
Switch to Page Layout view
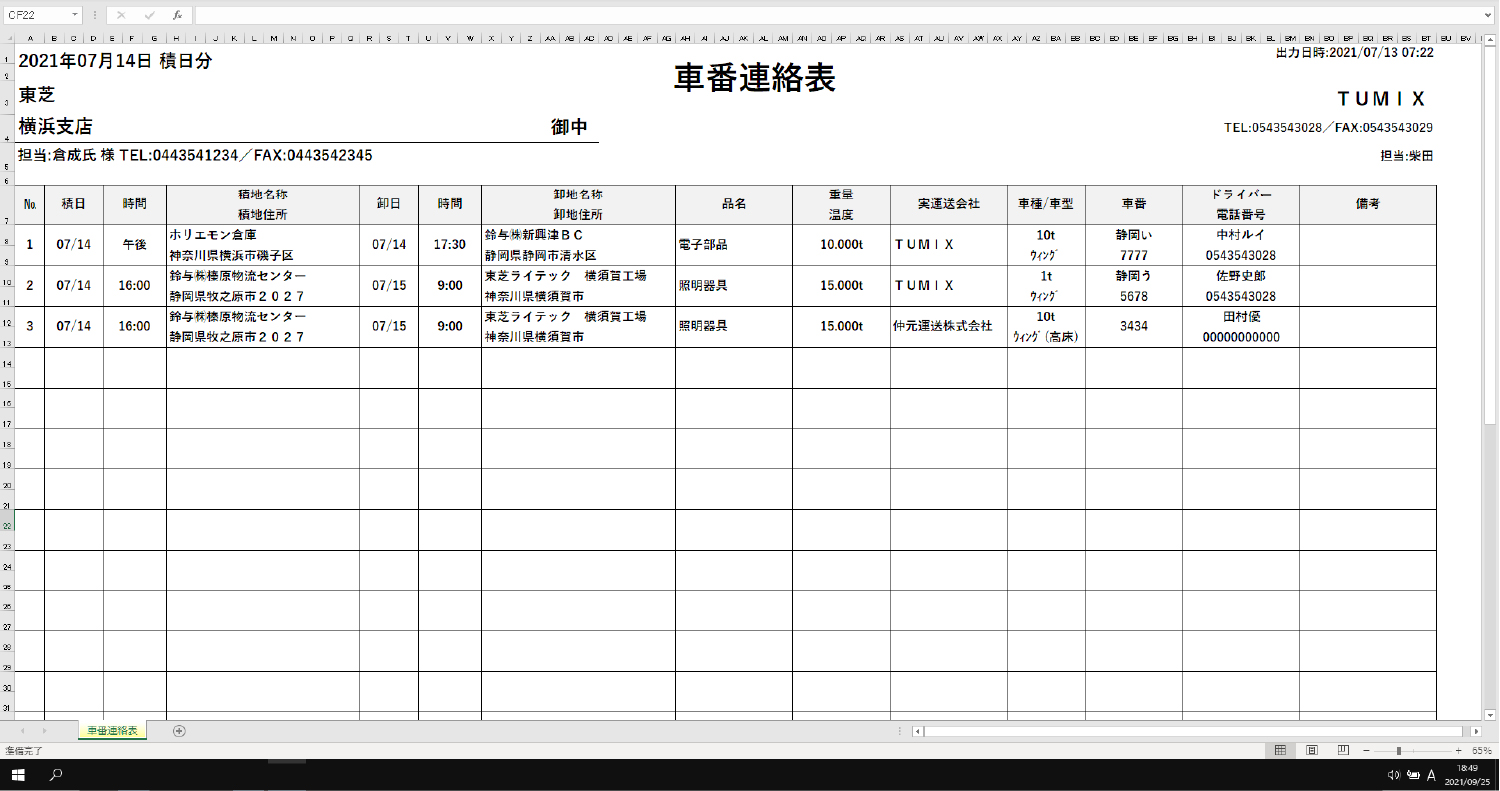tap(1312, 750)
